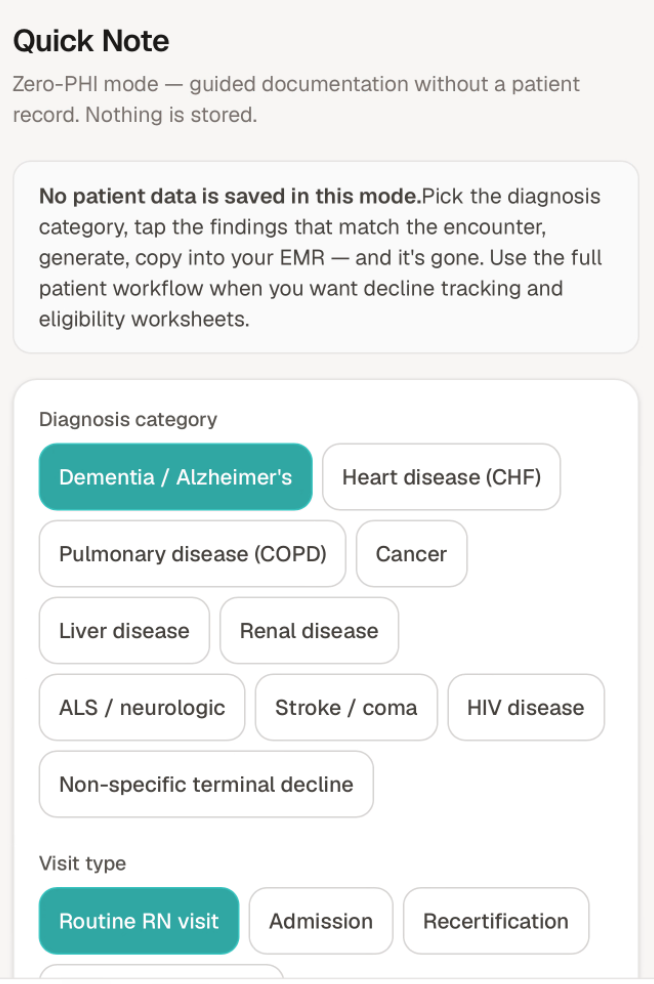The height and width of the screenshot is (984, 654).
Task: Click the bold no patient data notice
Action: pos(230,196)
